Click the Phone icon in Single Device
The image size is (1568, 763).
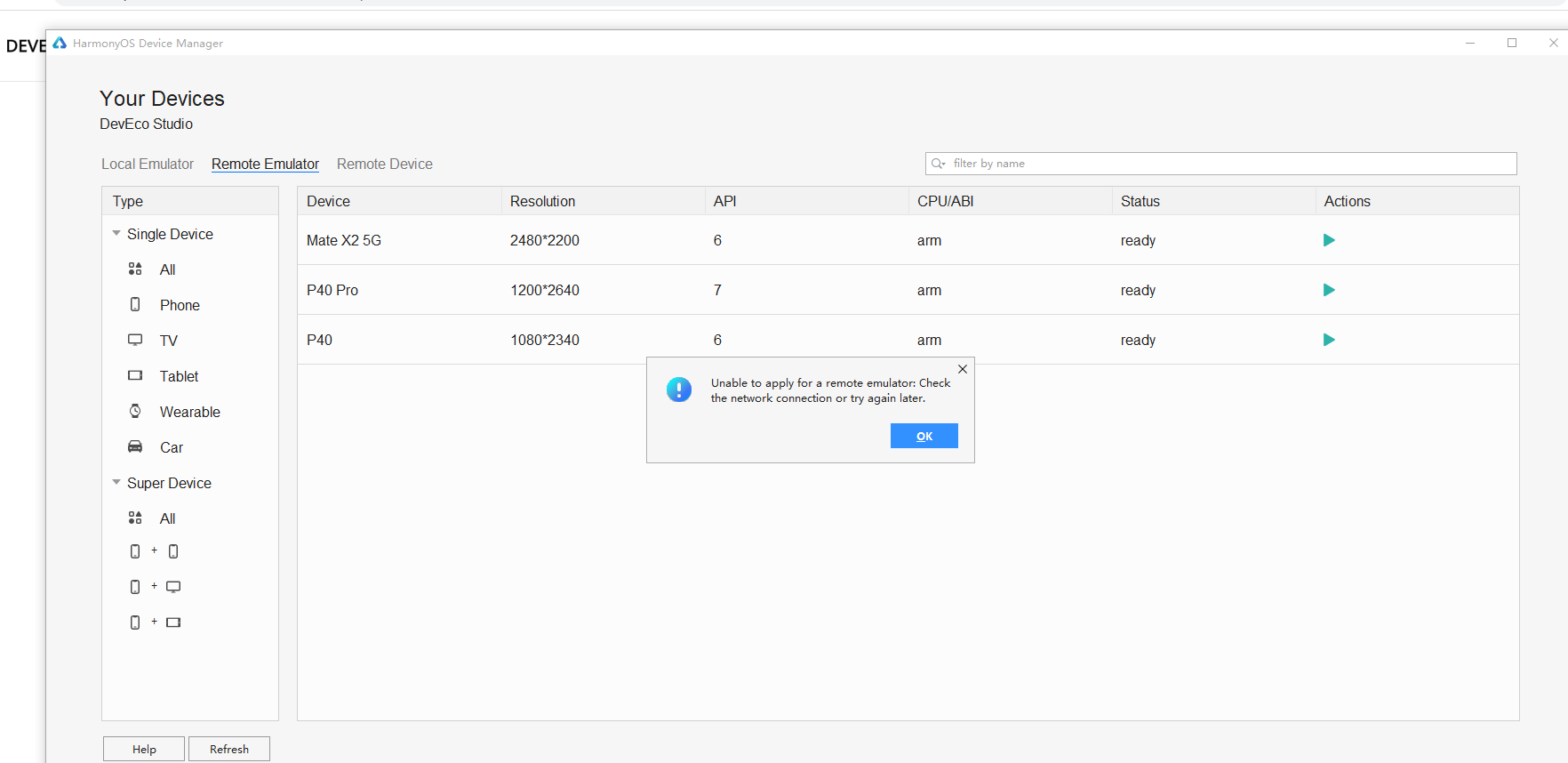(135, 304)
